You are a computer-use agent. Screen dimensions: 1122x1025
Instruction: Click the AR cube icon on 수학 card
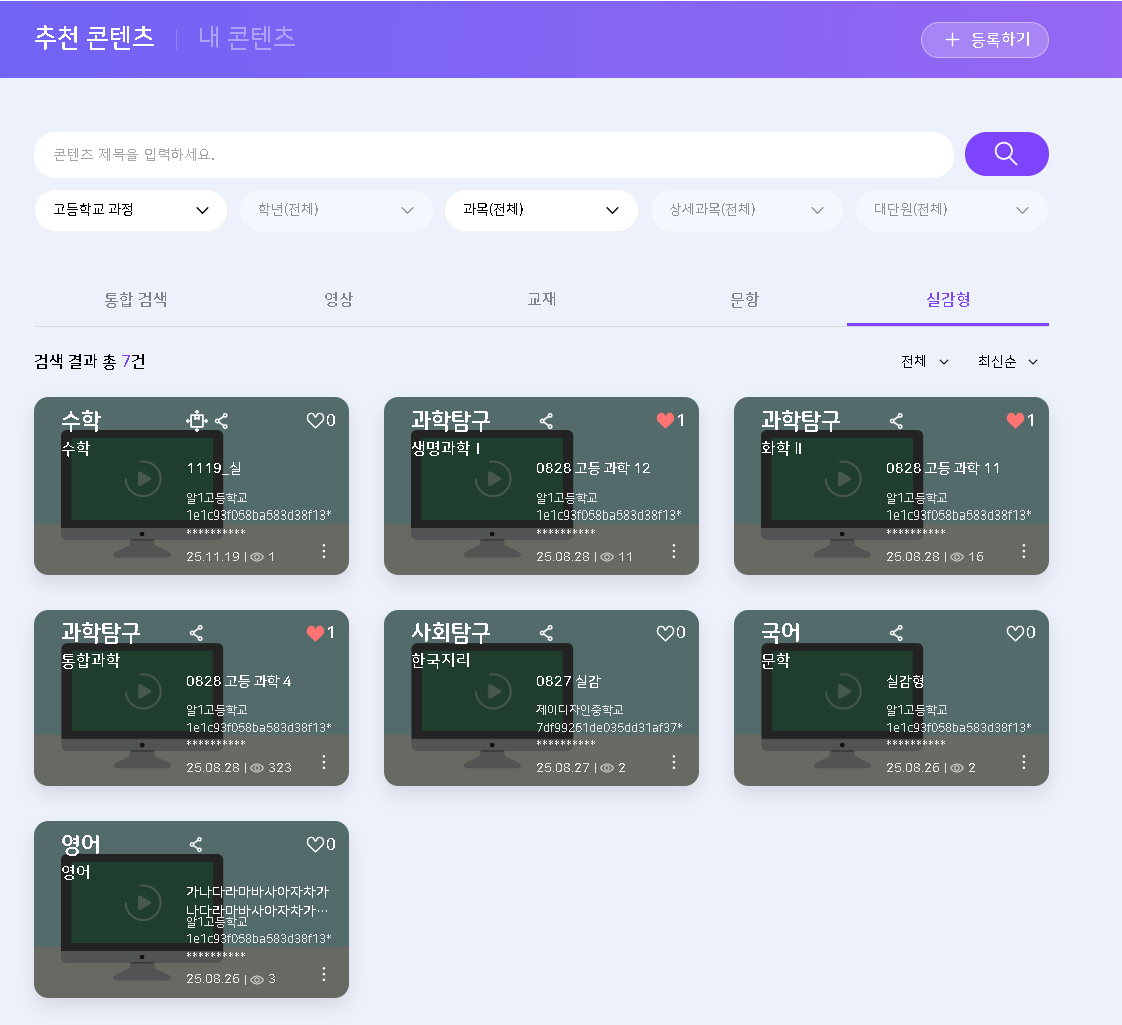197,421
